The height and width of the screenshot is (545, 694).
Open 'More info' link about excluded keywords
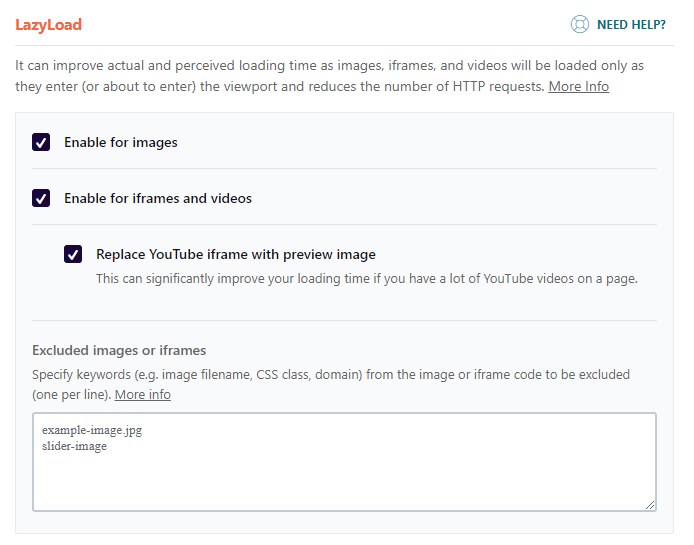(x=143, y=394)
